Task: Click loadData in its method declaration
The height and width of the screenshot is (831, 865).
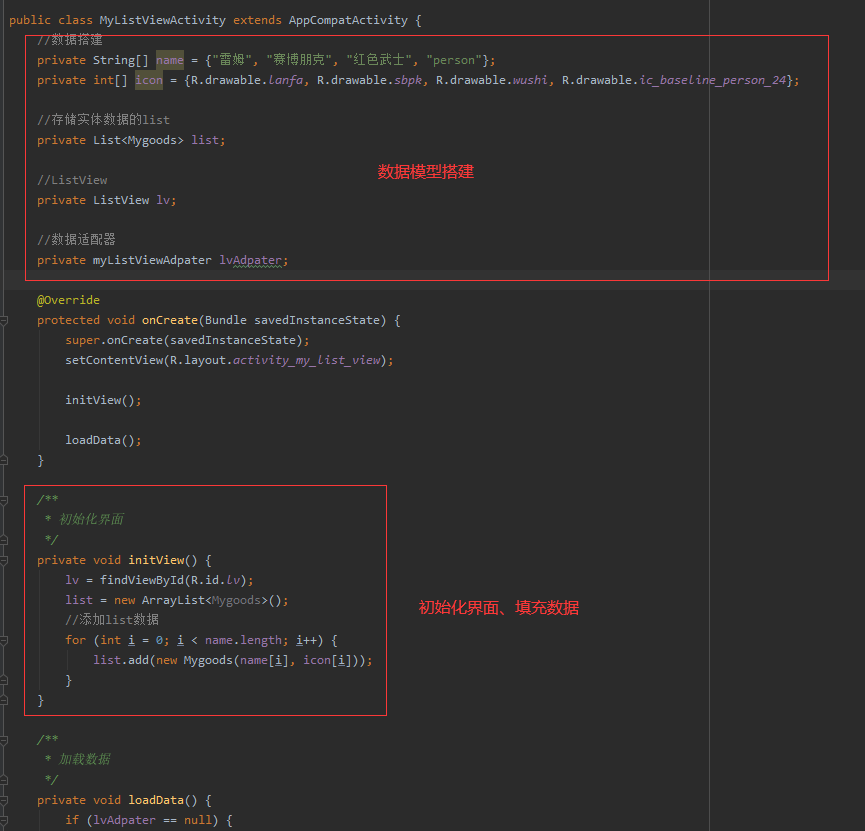Action: coord(156,800)
